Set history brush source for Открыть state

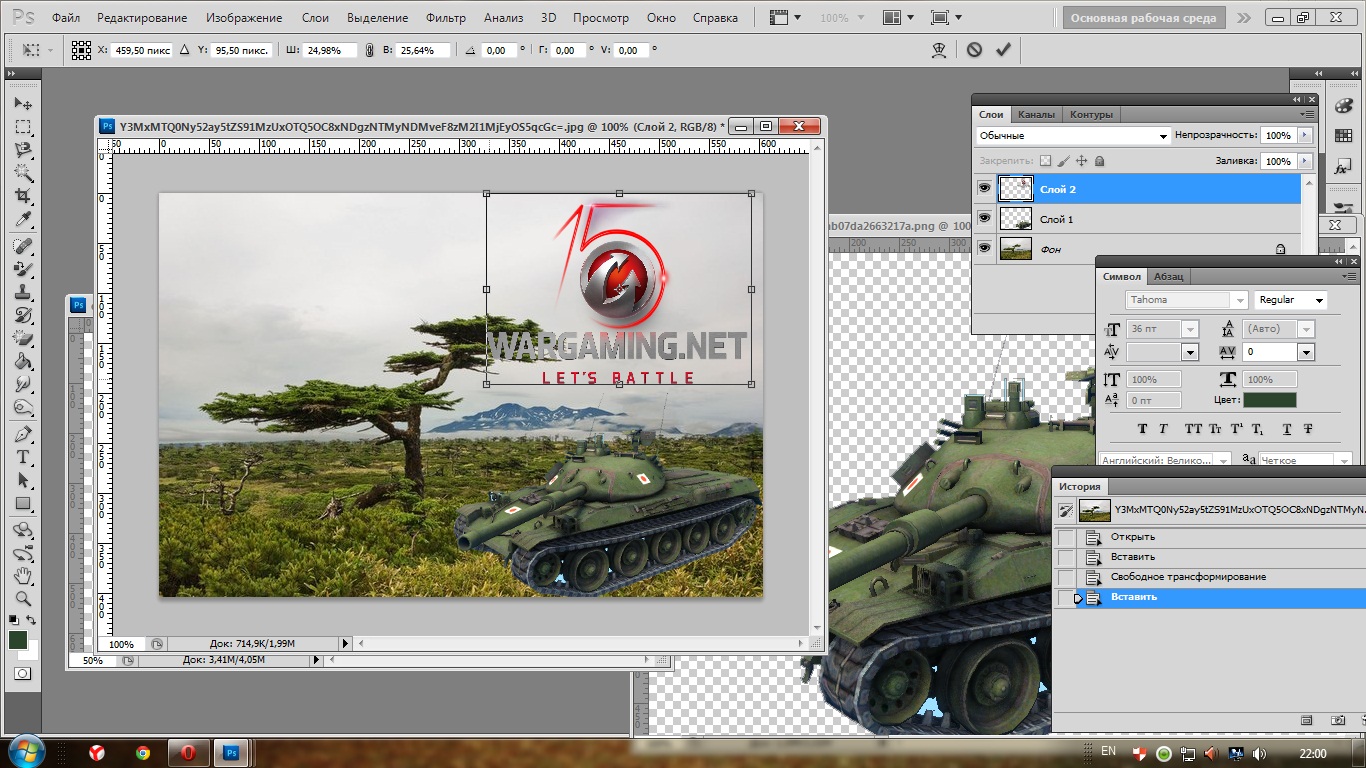1066,537
